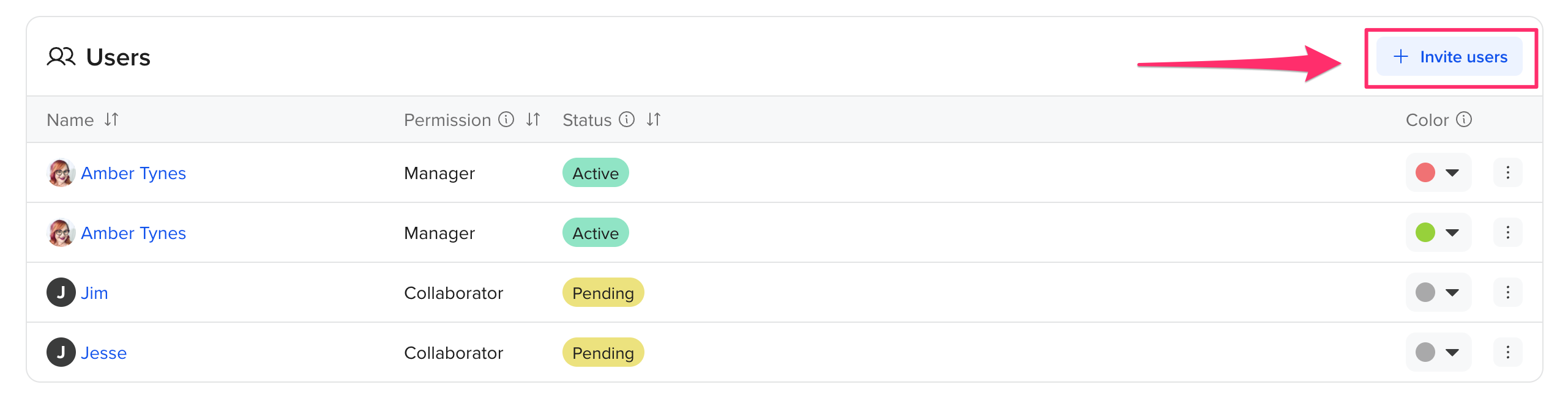Sort the list by Permission
This screenshot has width=1568, height=401.
click(533, 119)
